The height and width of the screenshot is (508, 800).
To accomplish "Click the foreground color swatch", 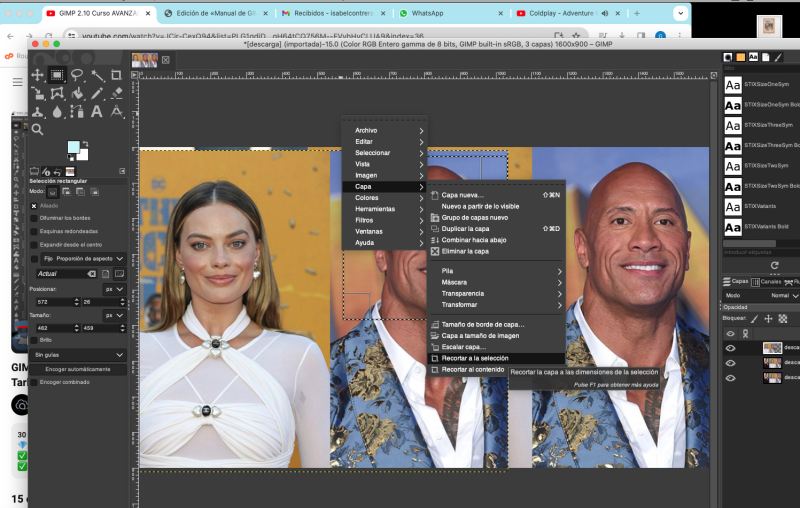I will tap(74, 148).
